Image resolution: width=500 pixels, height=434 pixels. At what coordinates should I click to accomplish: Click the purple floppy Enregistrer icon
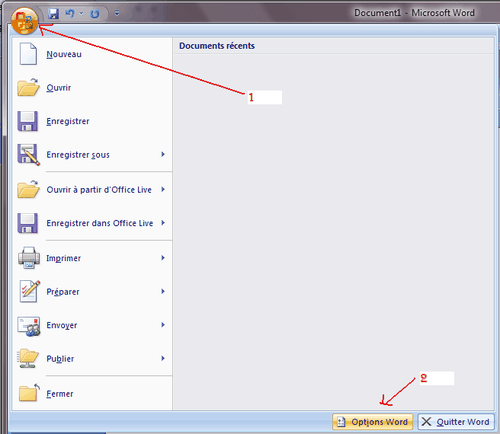[28, 121]
